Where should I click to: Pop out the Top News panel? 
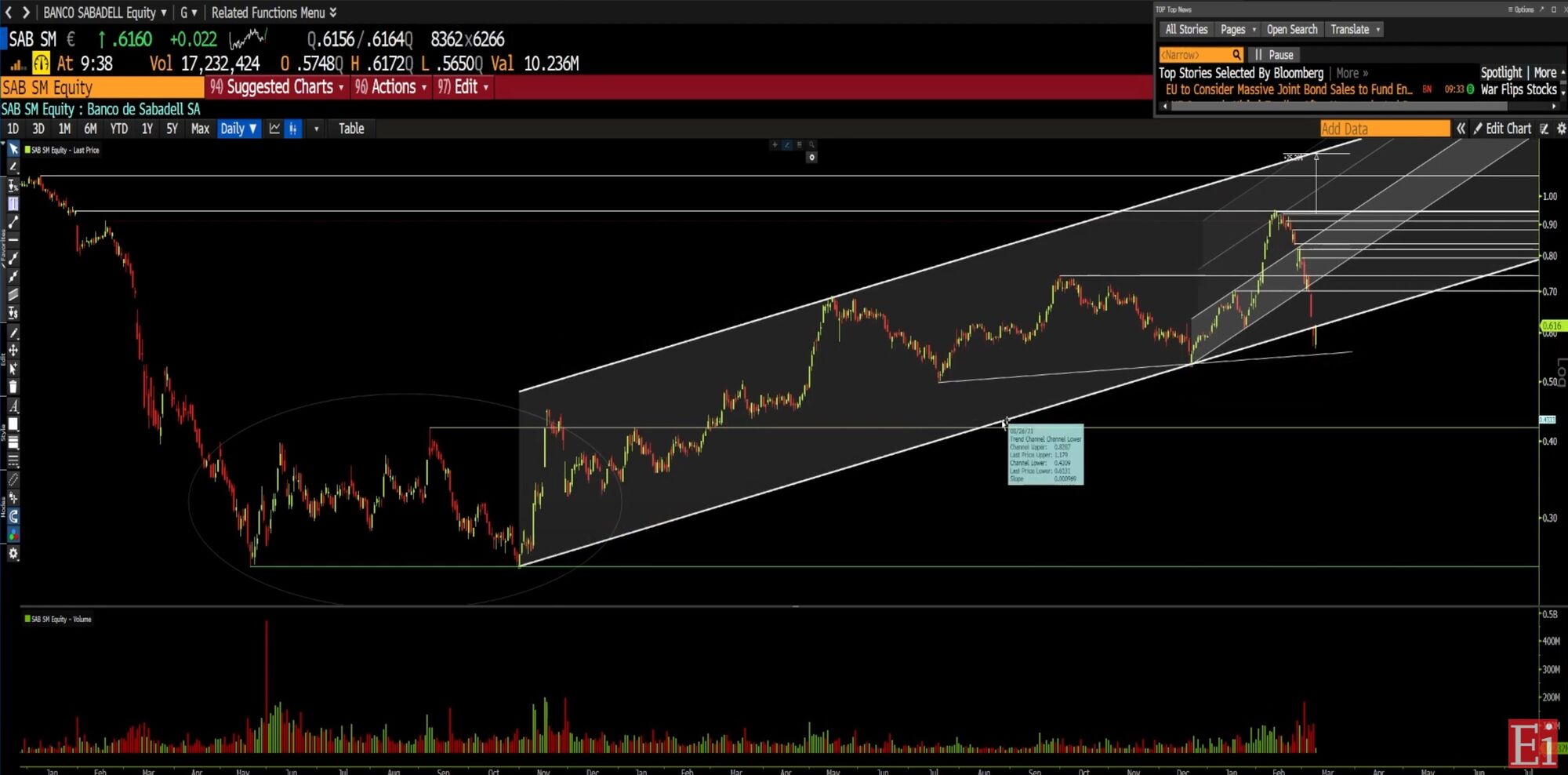(1541, 9)
